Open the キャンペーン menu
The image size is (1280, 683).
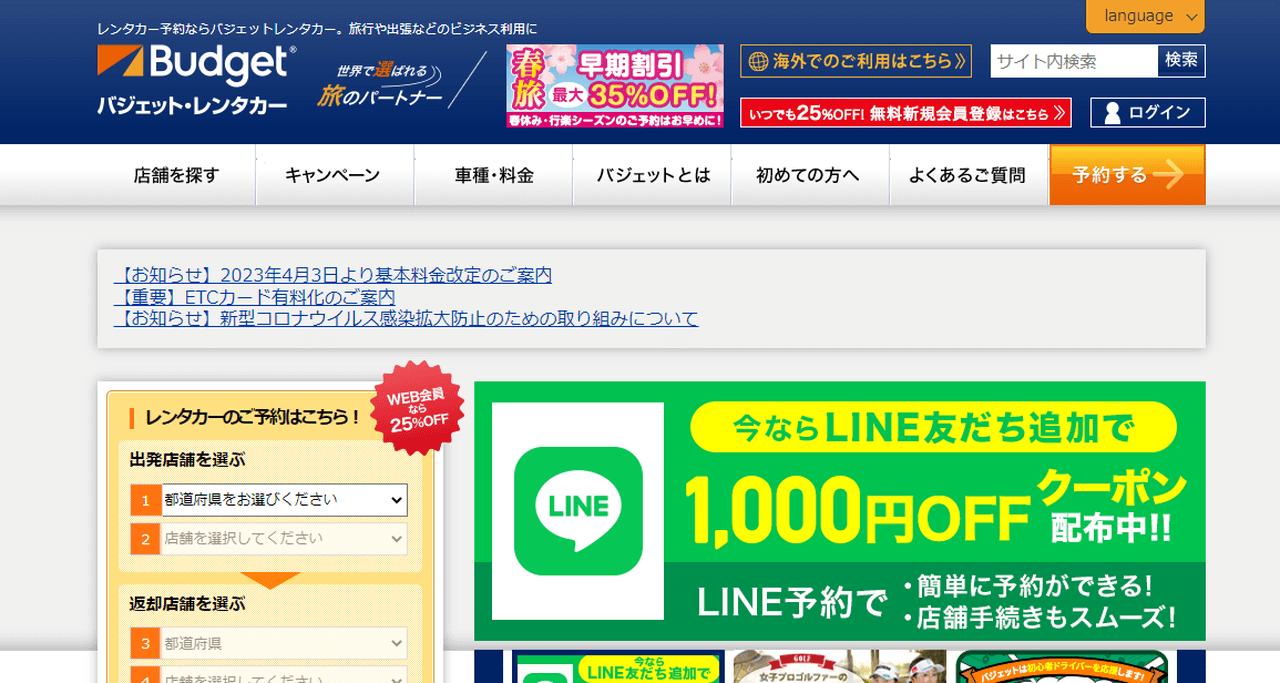[333, 175]
